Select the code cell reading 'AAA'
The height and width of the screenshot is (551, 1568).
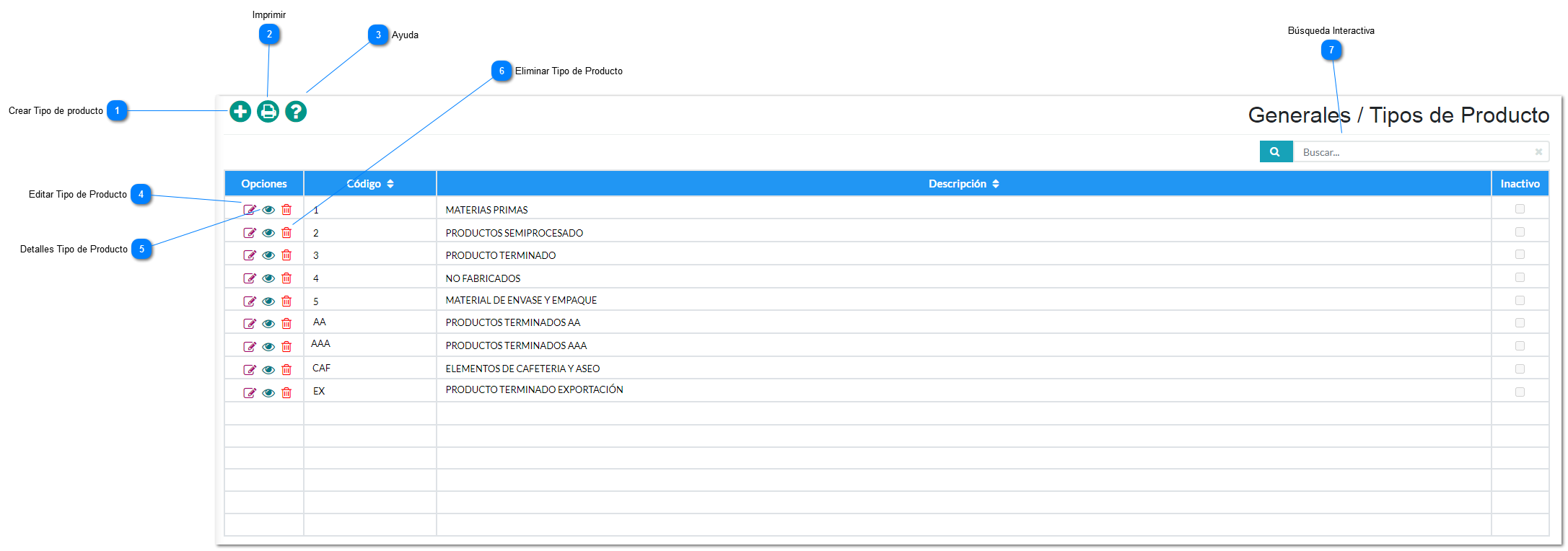coord(370,344)
